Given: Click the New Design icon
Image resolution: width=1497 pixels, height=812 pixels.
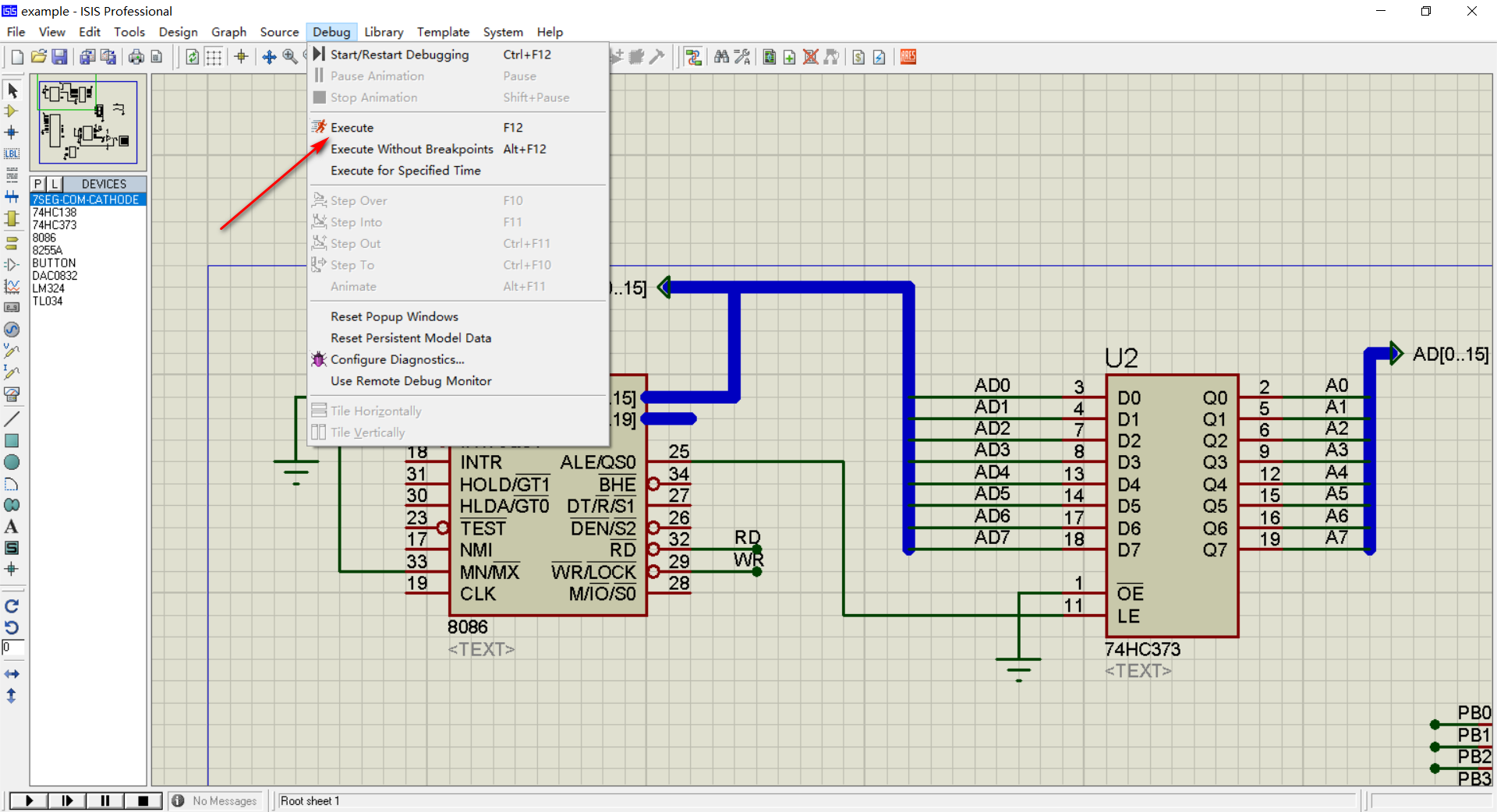Looking at the screenshot, I should click(x=17, y=57).
